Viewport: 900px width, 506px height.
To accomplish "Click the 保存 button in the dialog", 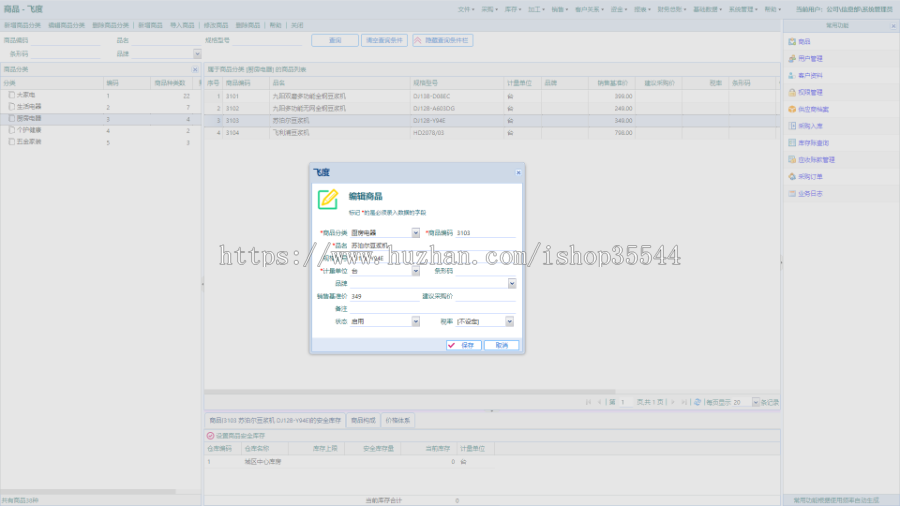I will click(463, 345).
